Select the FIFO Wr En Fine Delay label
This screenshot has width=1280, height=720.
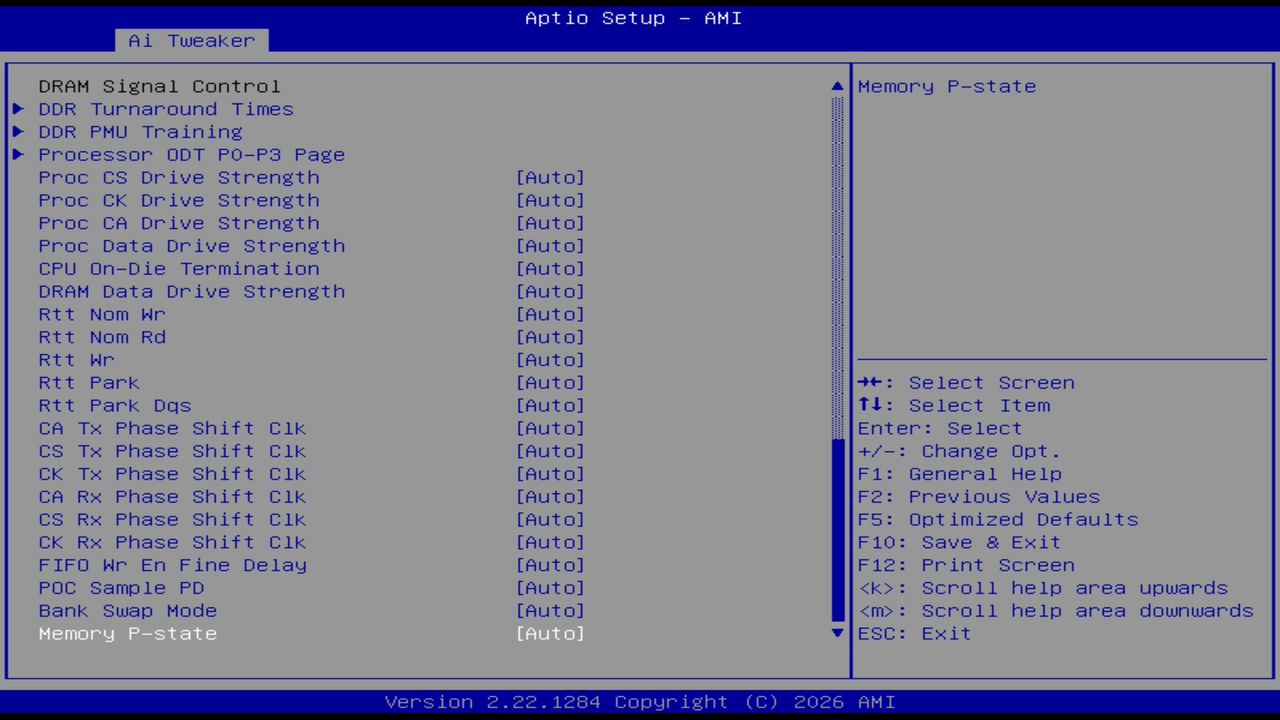pyautogui.click(x=172, y=566)
